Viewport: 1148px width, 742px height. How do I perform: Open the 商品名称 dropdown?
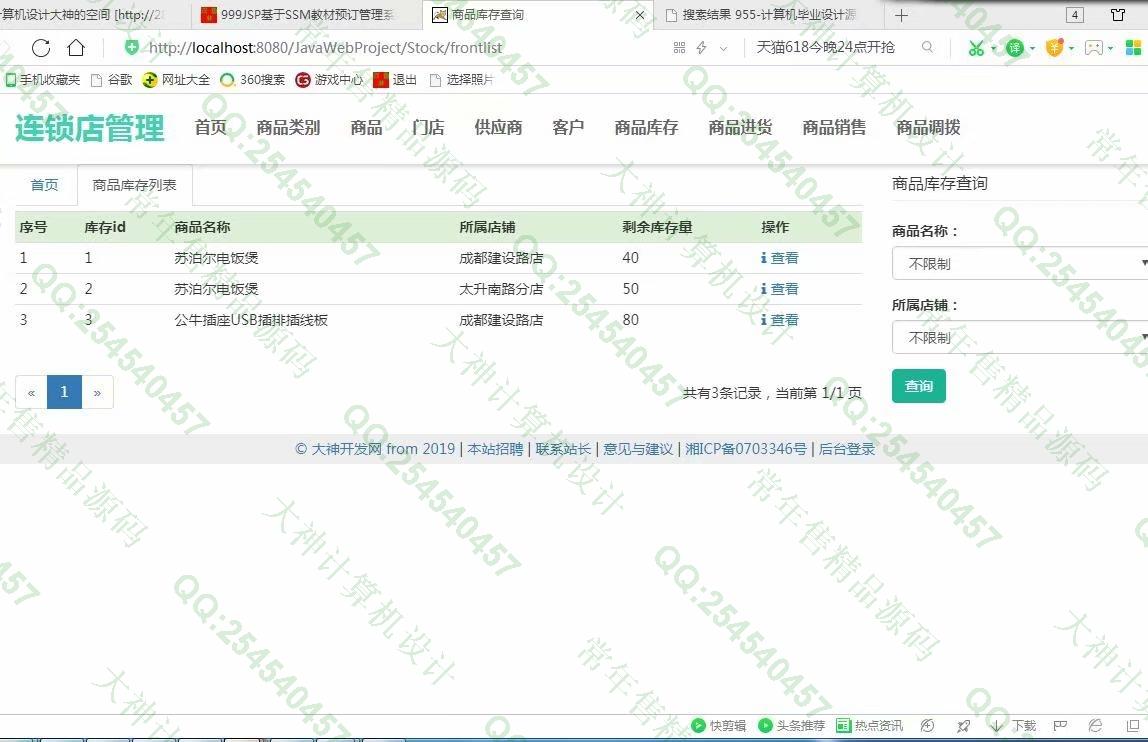[x=1020, y=264]
